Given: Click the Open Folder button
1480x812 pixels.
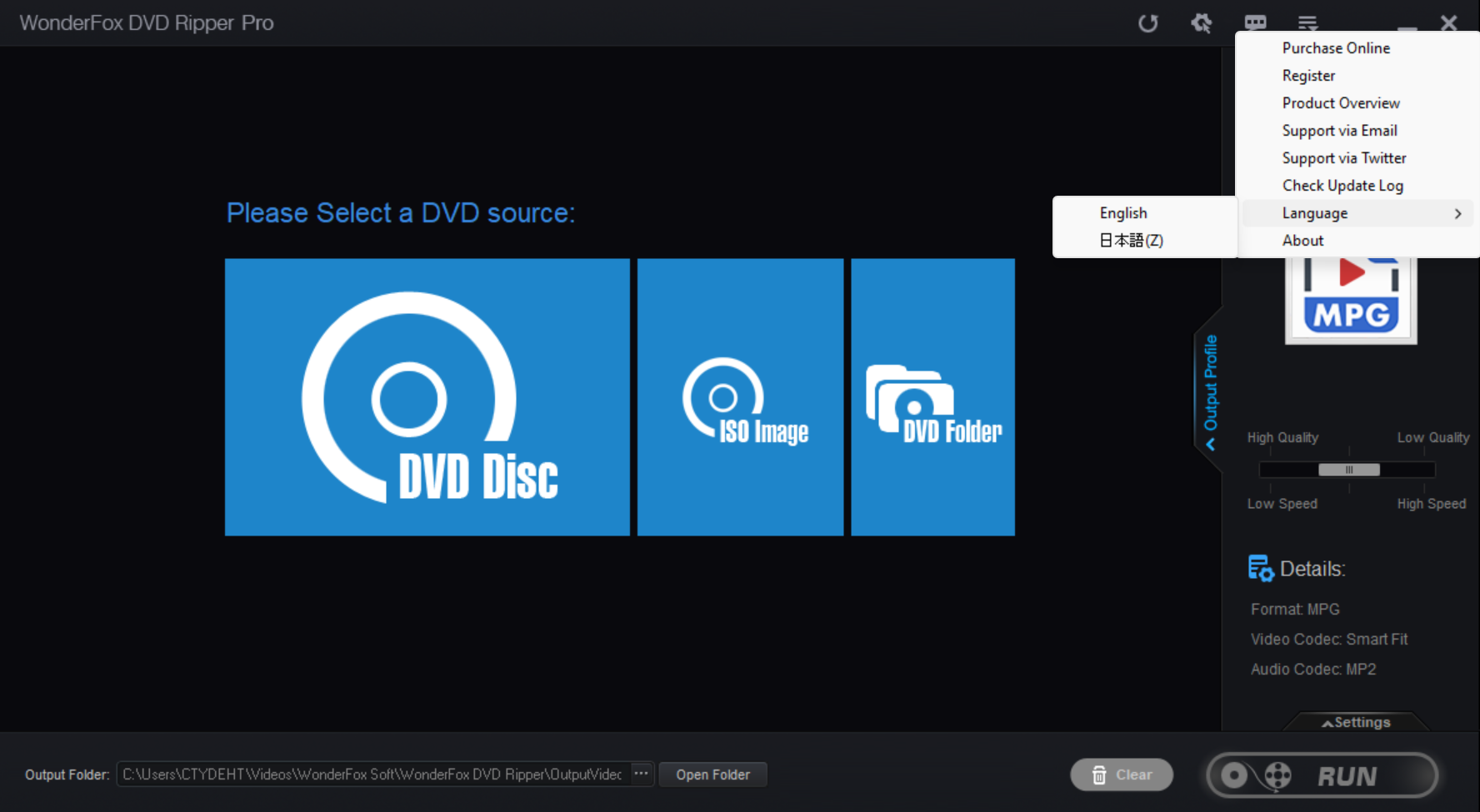Looking at the screenshot, I should [x=712, y=775].
